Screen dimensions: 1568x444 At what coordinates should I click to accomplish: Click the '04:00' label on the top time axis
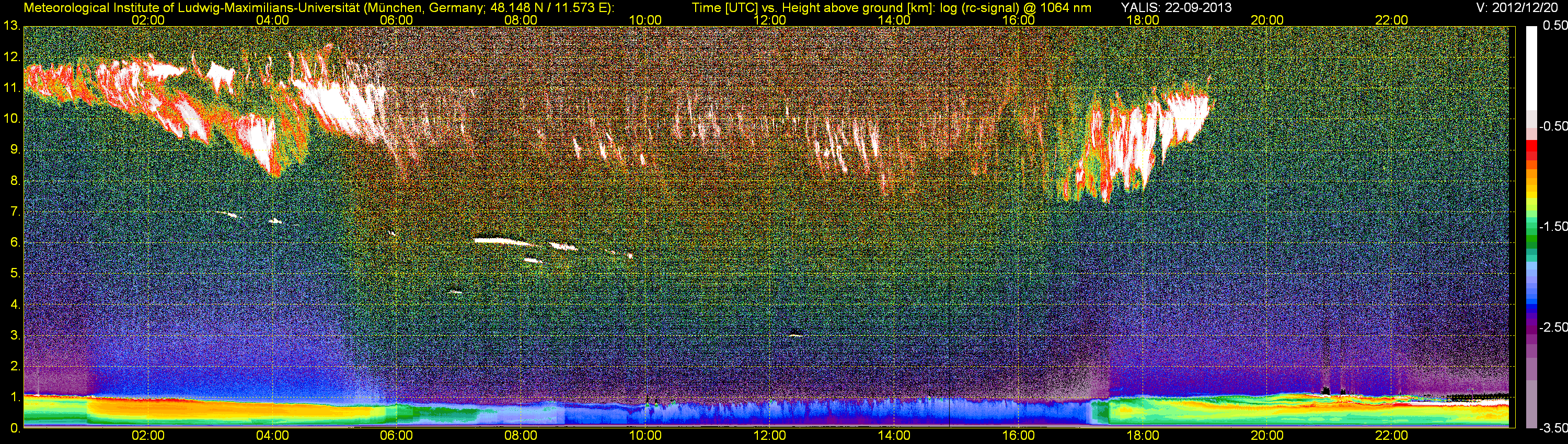click(x=272, y=20)
